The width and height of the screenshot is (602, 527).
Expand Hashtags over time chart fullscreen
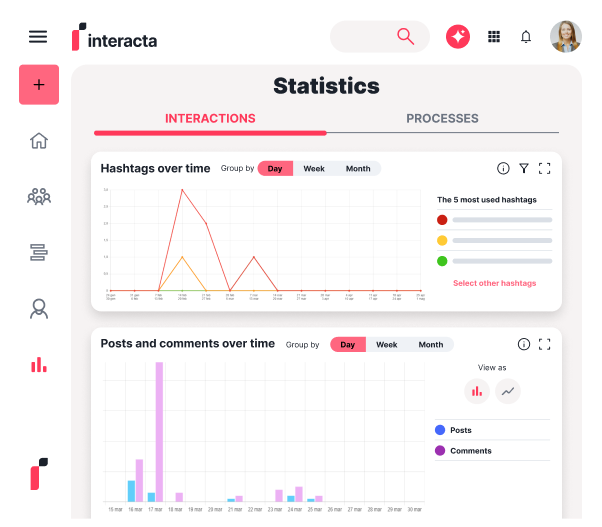[x=545, y=169]
